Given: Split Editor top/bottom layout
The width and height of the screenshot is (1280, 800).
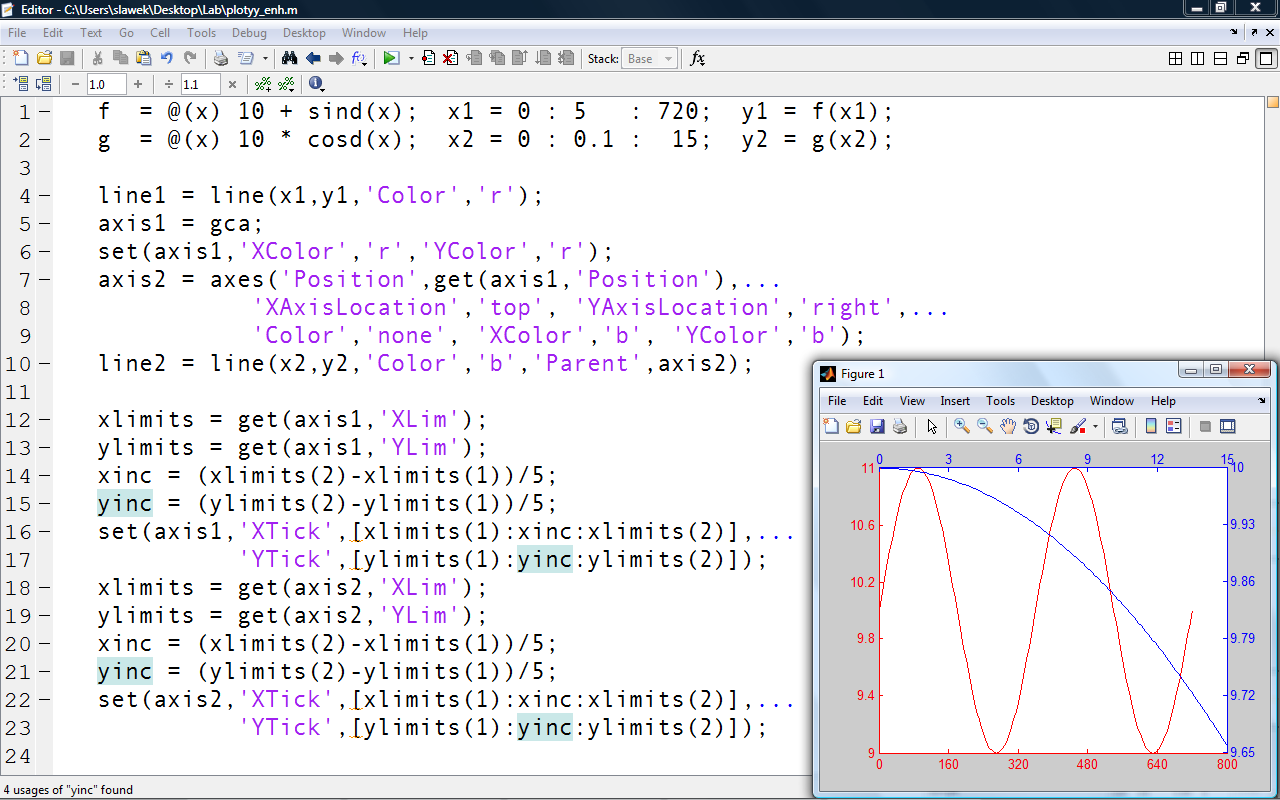Looking at the screenshot, I should point(1220,58).
